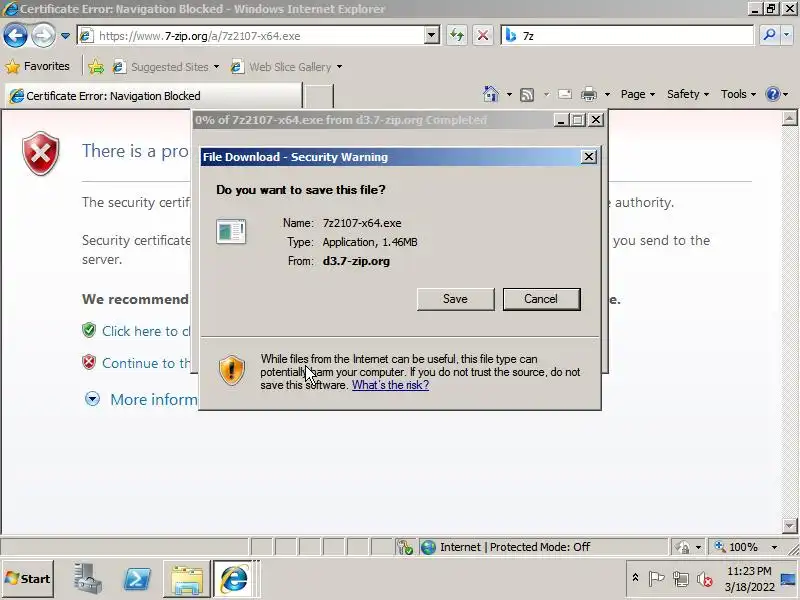Expand the zoom level dropdown arrow
This screenshot has height=600, width=800.
pos(774,547)
